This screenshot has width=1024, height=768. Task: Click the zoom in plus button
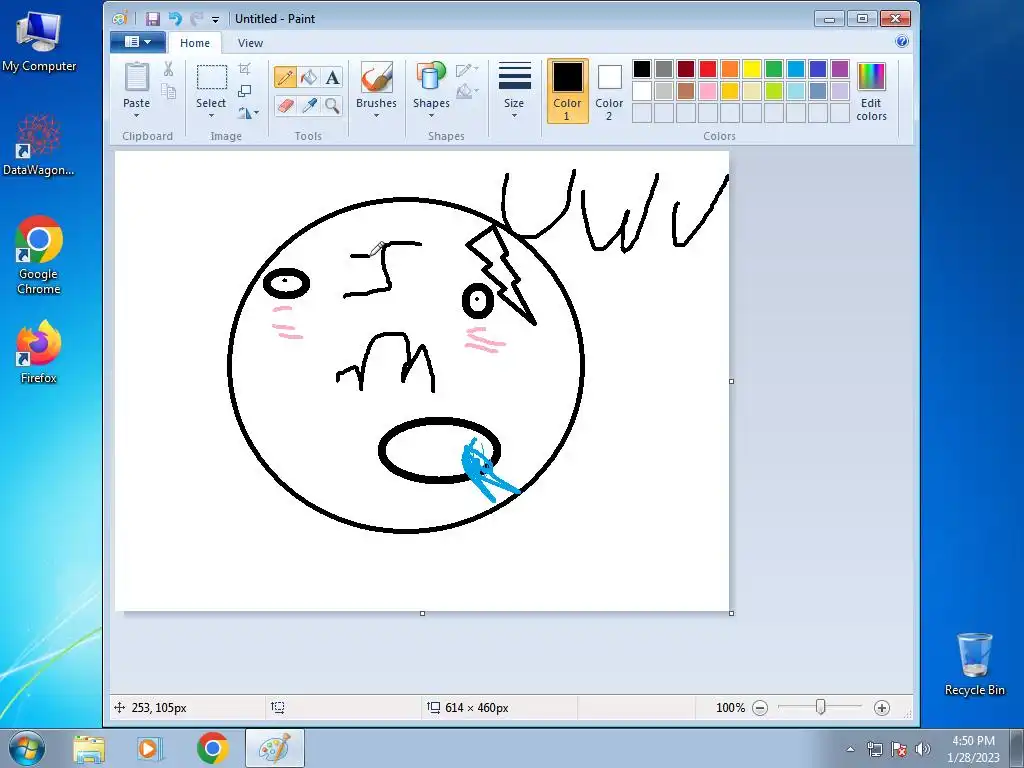(882, 707)
